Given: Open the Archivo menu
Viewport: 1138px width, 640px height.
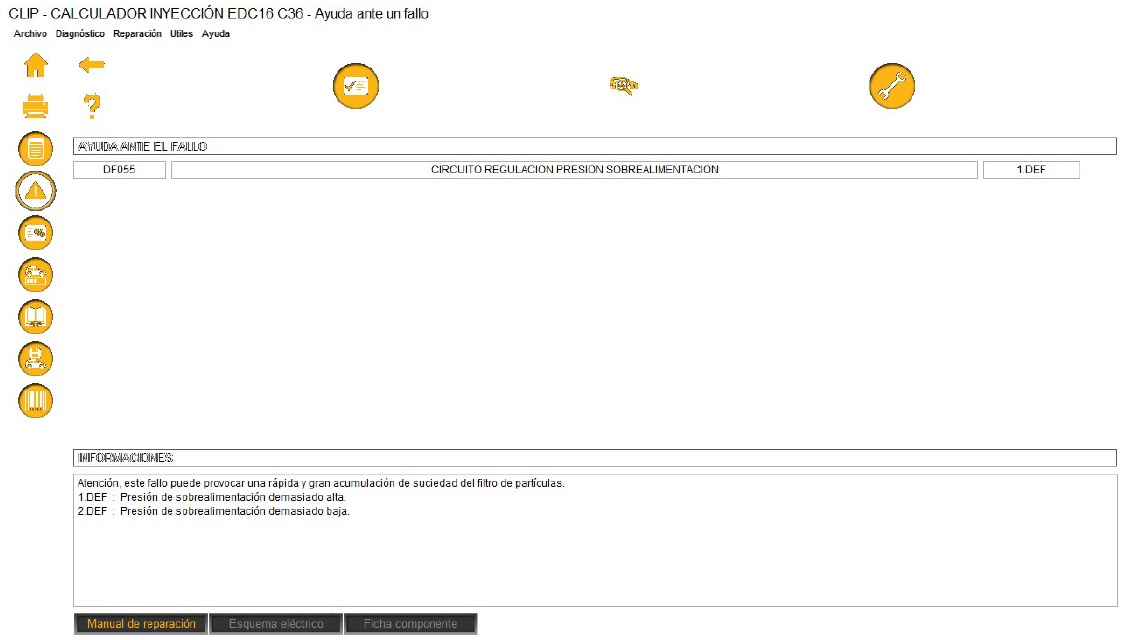Looking at the screenshot, I should 30,33.
